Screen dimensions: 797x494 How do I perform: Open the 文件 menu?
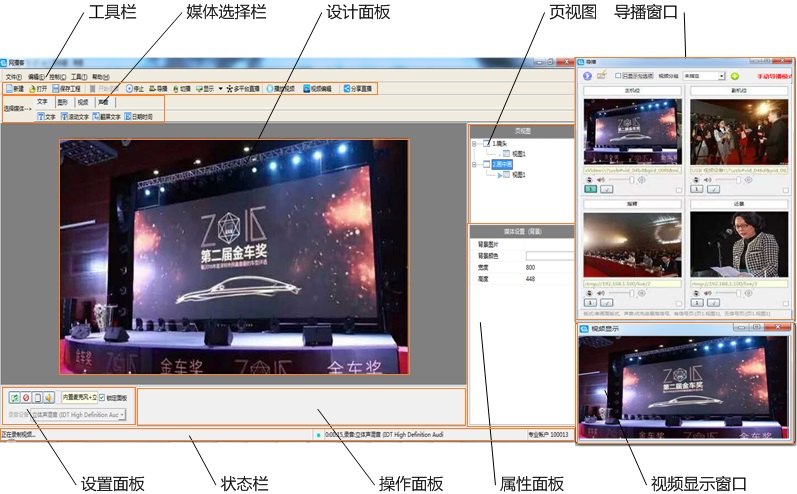[14, 77]
